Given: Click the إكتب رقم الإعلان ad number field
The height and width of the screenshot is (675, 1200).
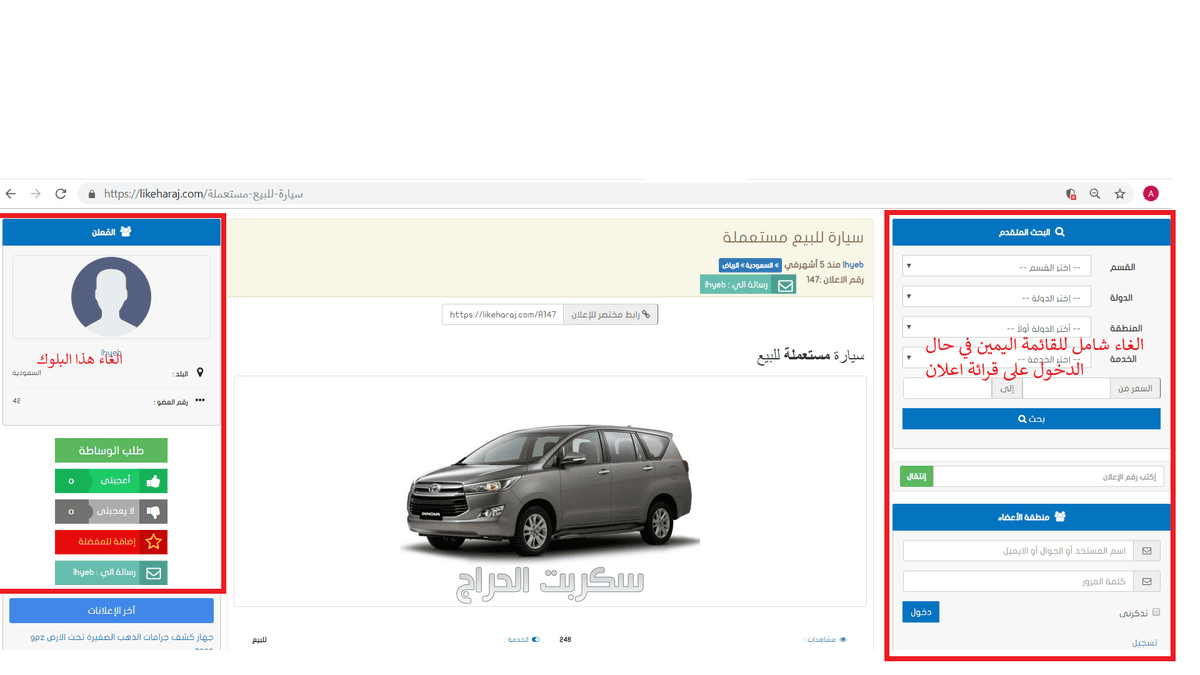Looking at the screenshot, I should point(1048,477).
